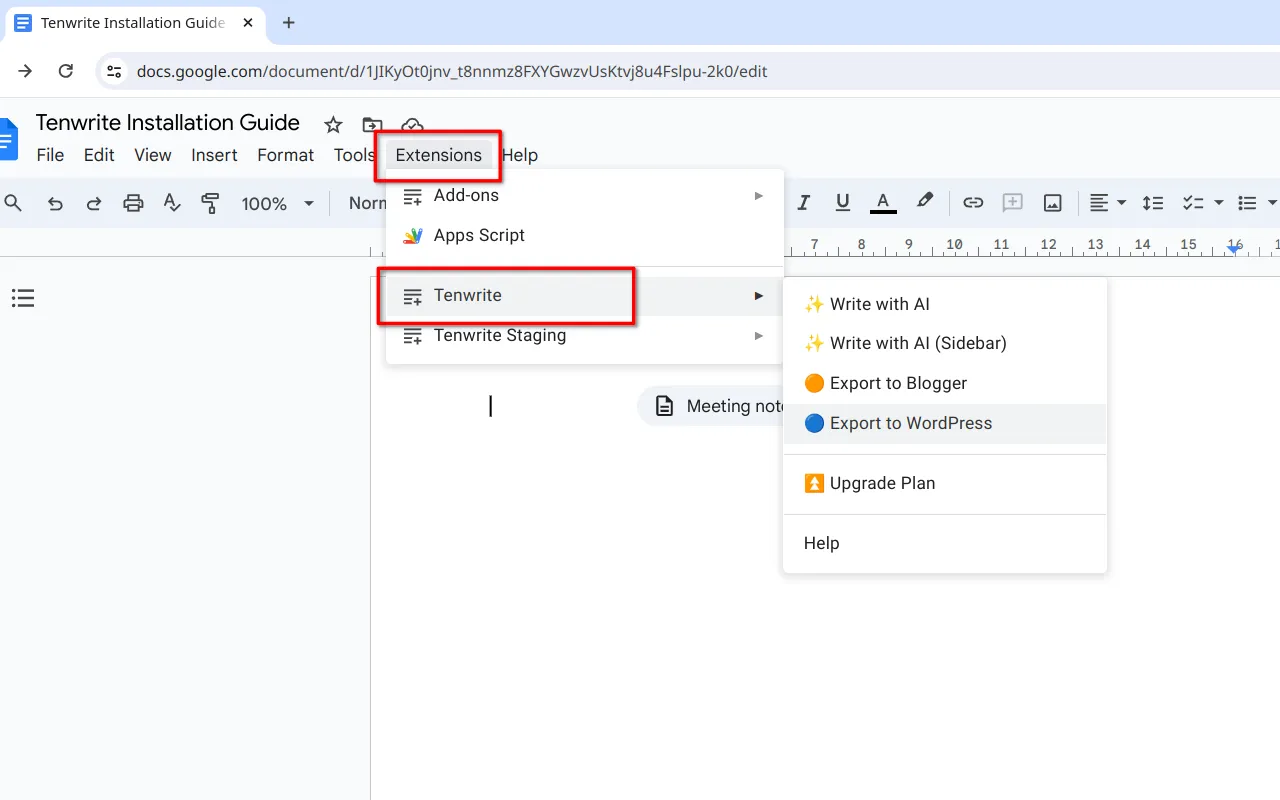
Task: Rename the document title
Action: click(x=168, y=123)
